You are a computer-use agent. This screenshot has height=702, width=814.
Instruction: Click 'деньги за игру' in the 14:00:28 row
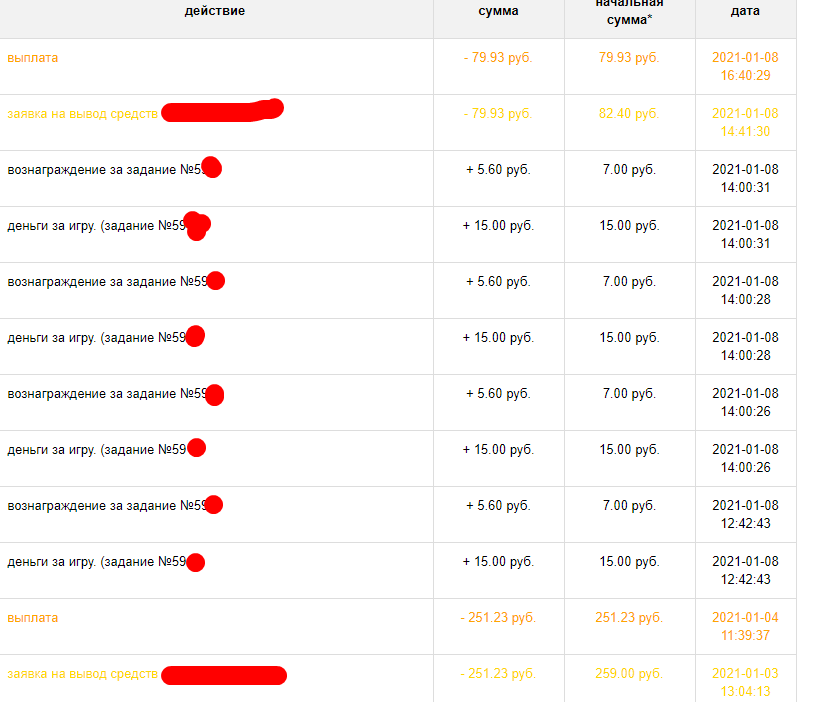[51, 338]
